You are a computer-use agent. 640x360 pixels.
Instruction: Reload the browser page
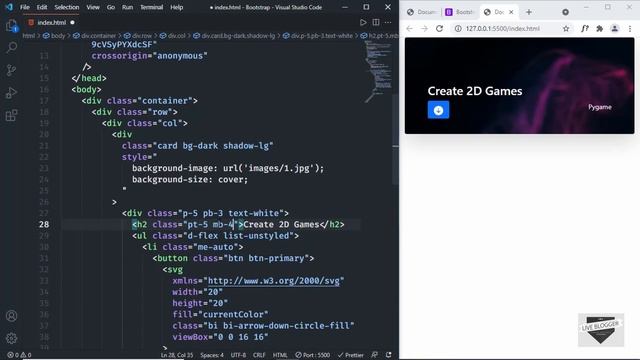pyautogui.click(x=439, y=29)
